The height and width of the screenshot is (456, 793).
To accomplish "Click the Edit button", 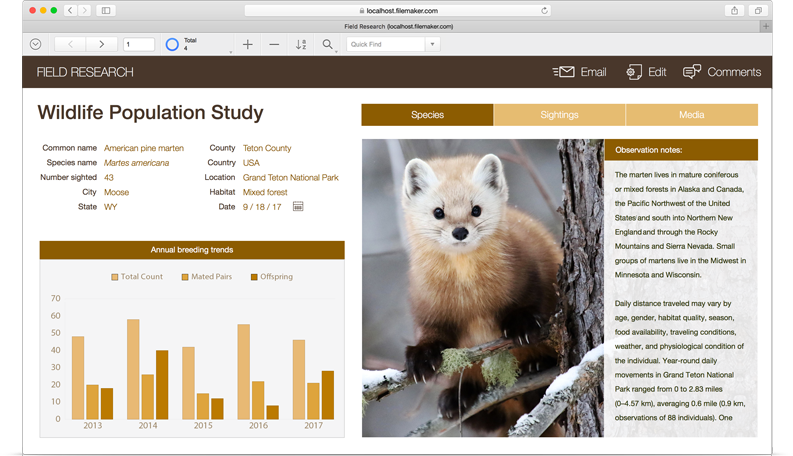I will [646, 72].
